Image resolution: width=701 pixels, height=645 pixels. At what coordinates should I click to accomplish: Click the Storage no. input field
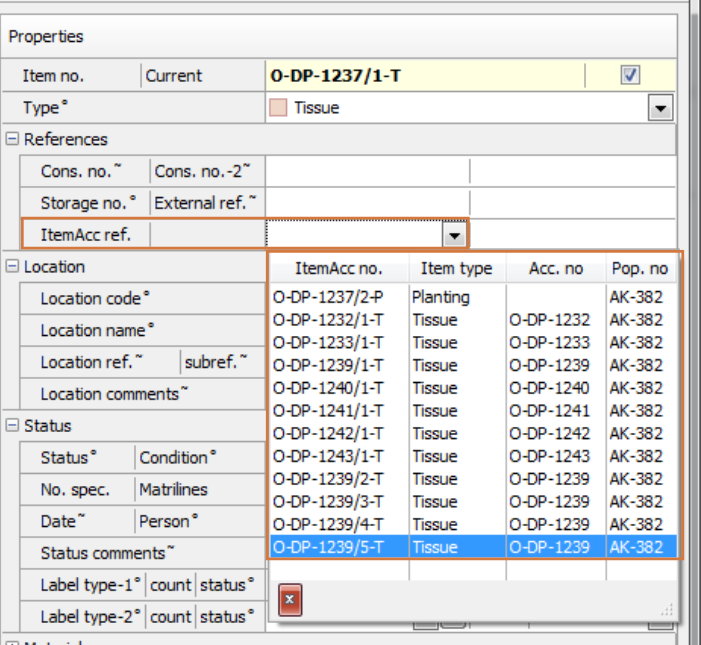[x=367, y=203]
